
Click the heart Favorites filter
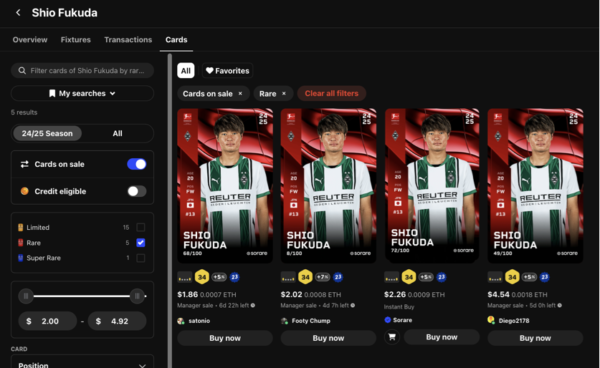(227, 71)
